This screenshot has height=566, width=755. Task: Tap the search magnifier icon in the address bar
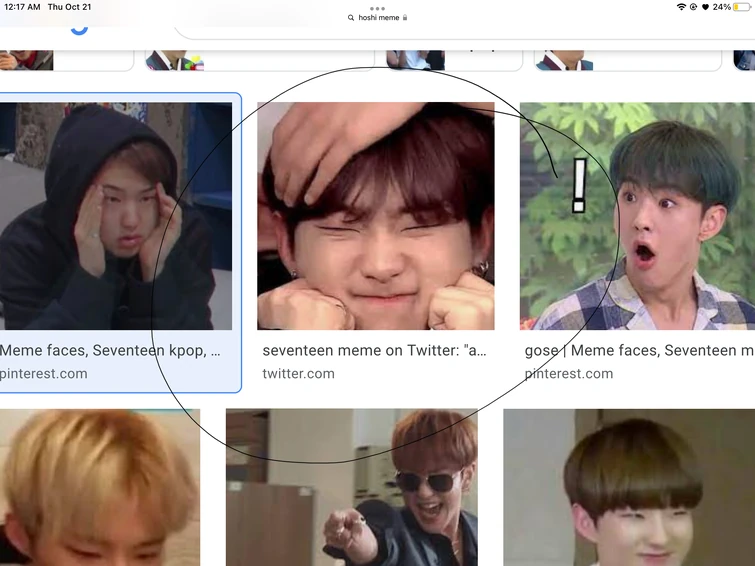click(x=351, y=18)
